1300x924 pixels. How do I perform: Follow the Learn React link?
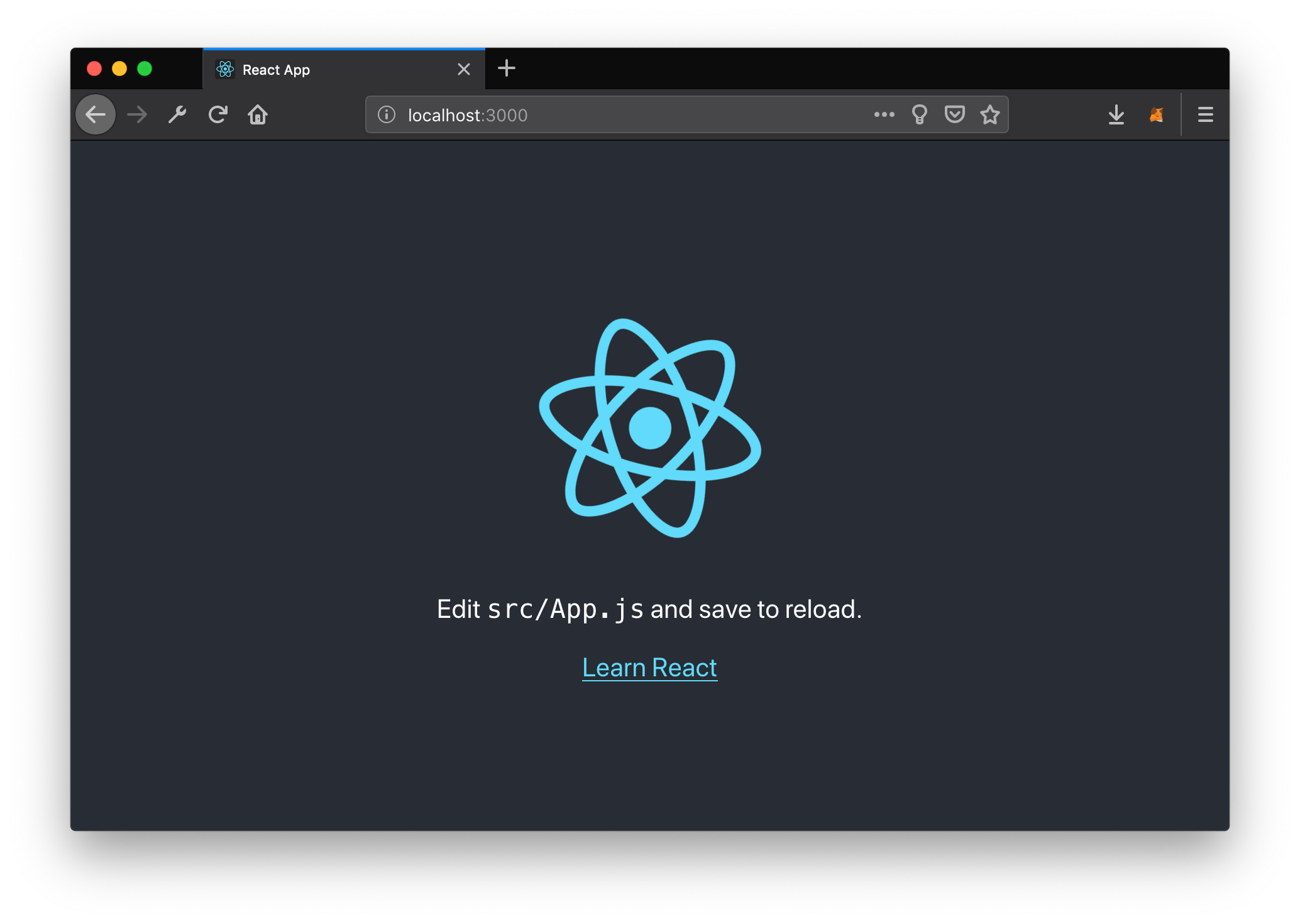(650, 668)
